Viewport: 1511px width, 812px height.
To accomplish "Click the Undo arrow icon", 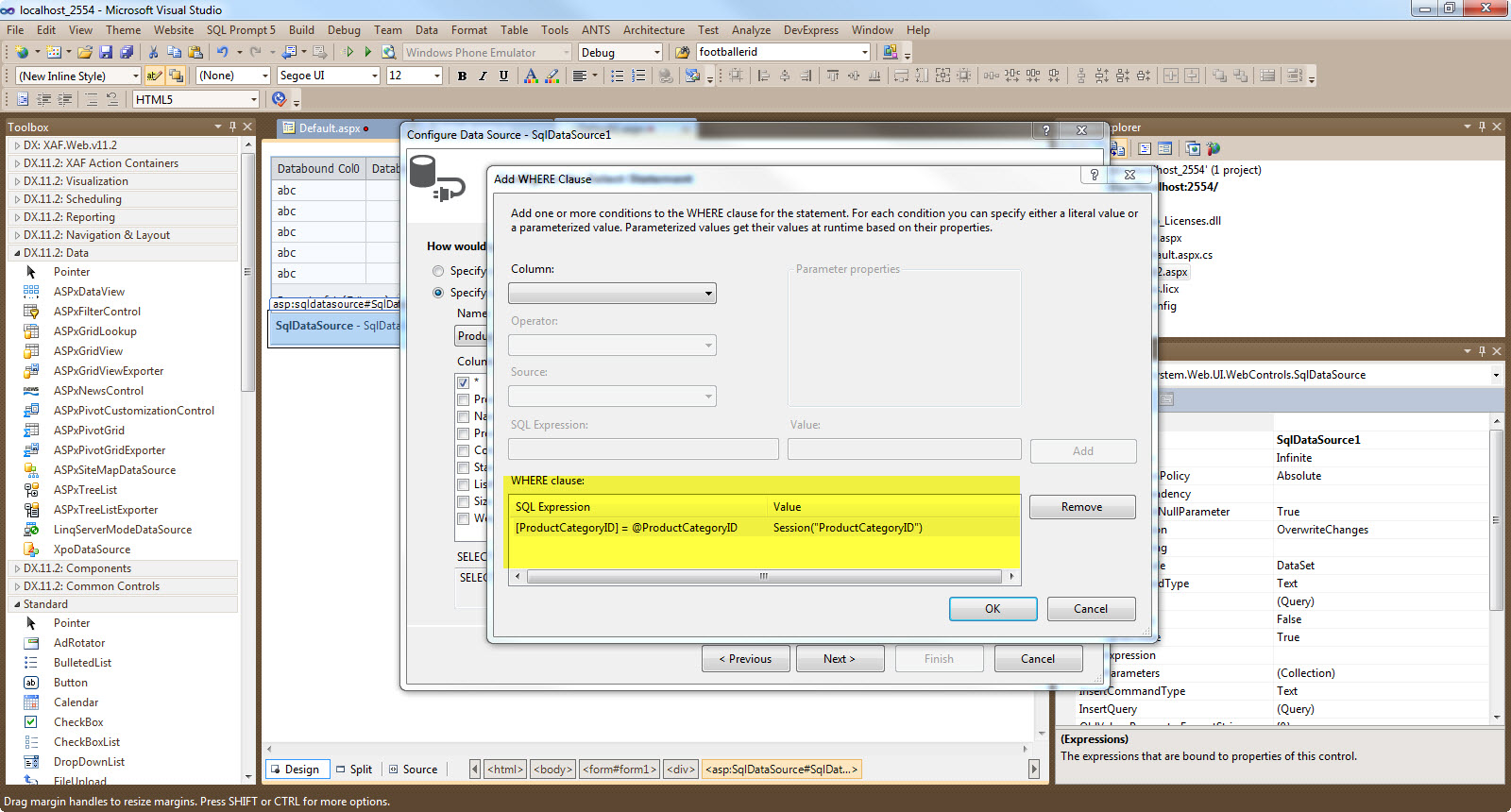I will pyautogui.click(x=222, y=52).
